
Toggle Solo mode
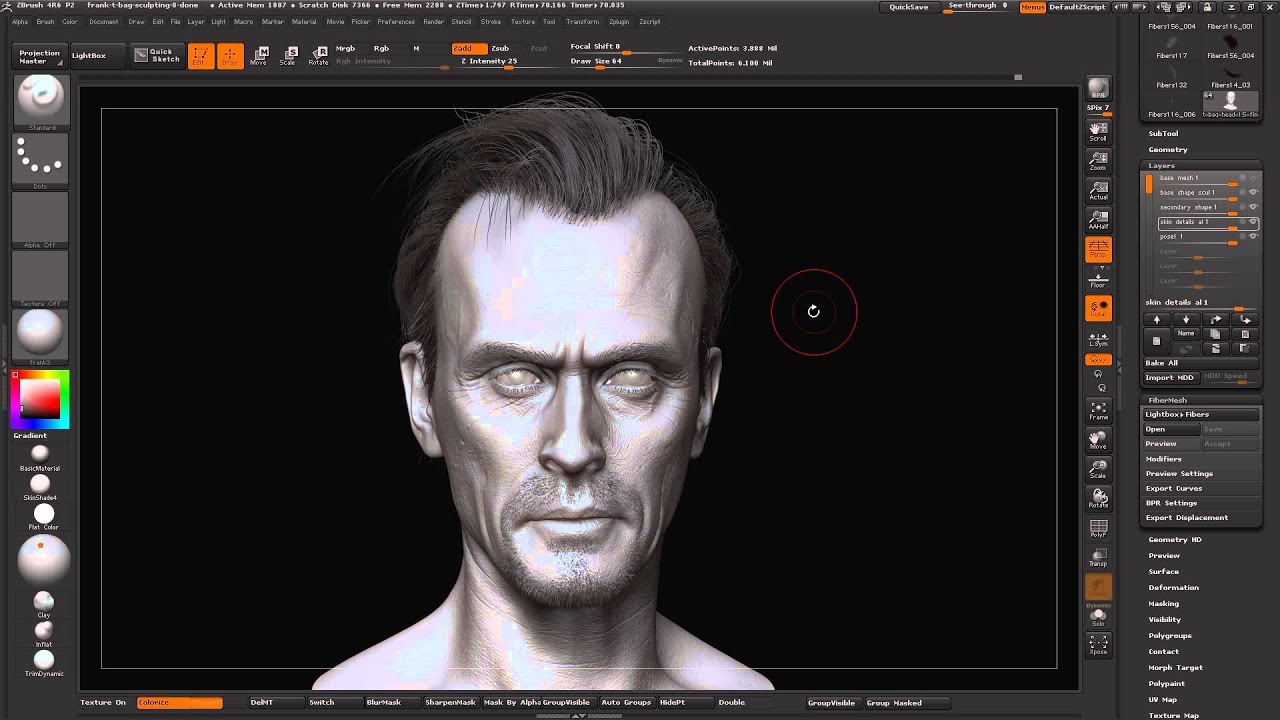pyautogui.click(x=1098, y=616)
